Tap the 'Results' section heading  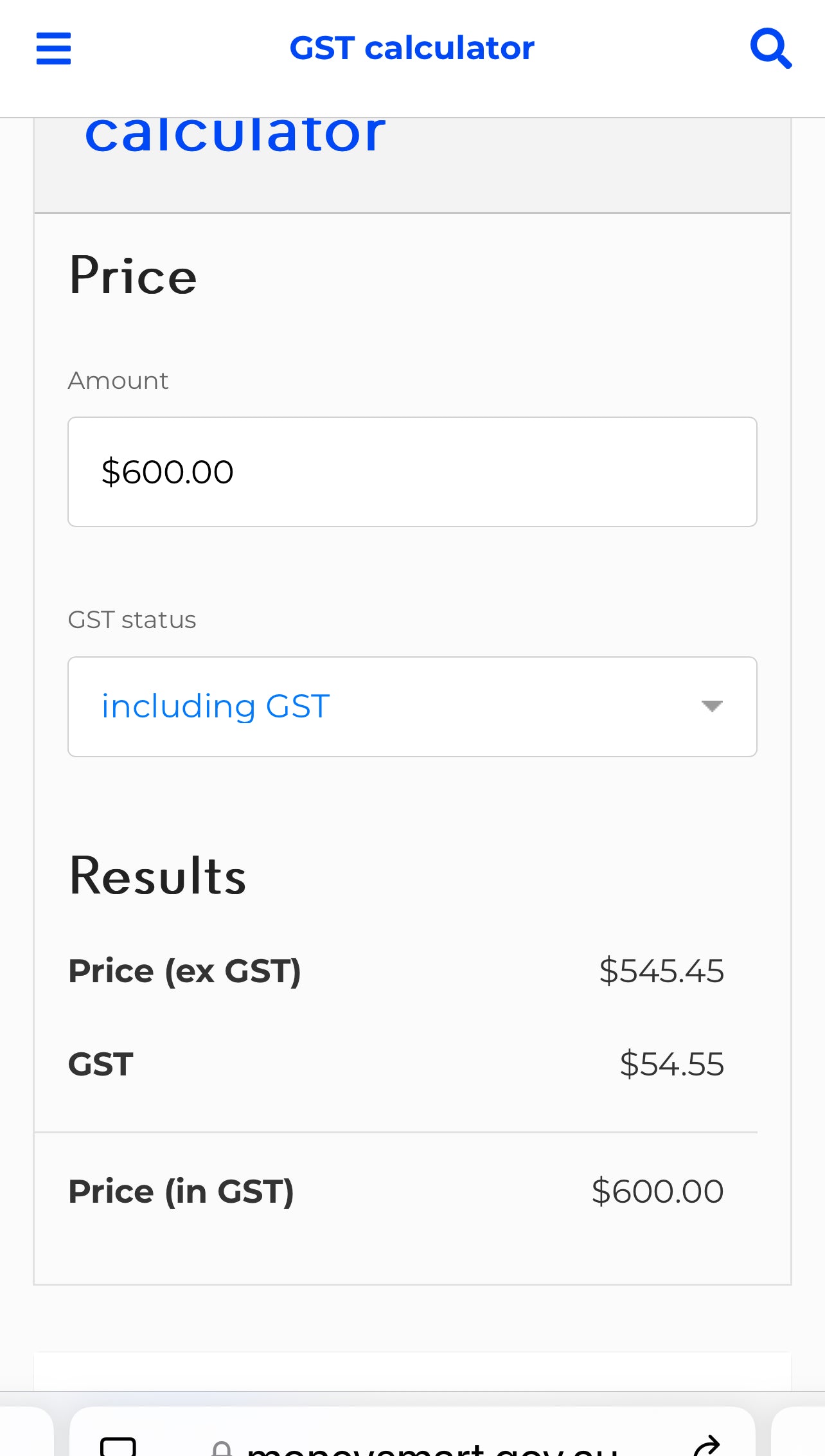(x=157, y=876)
